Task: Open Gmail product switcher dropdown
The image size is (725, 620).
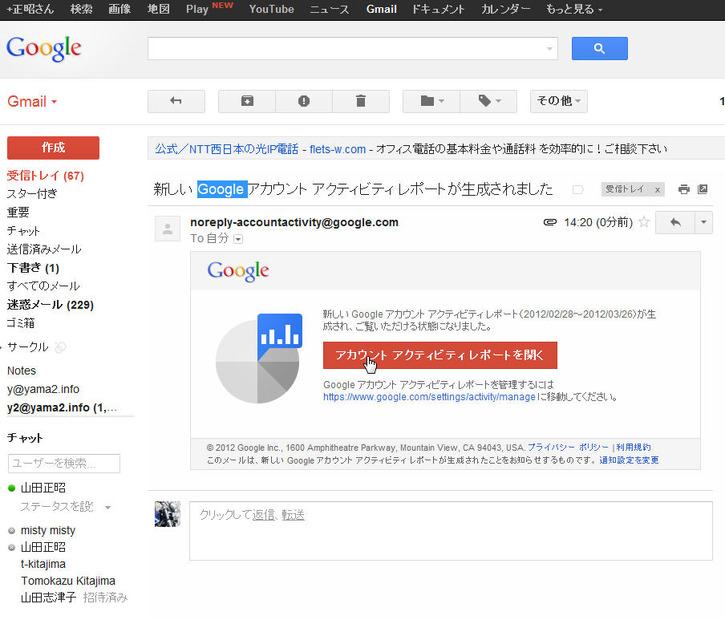Action: [32, 101]
